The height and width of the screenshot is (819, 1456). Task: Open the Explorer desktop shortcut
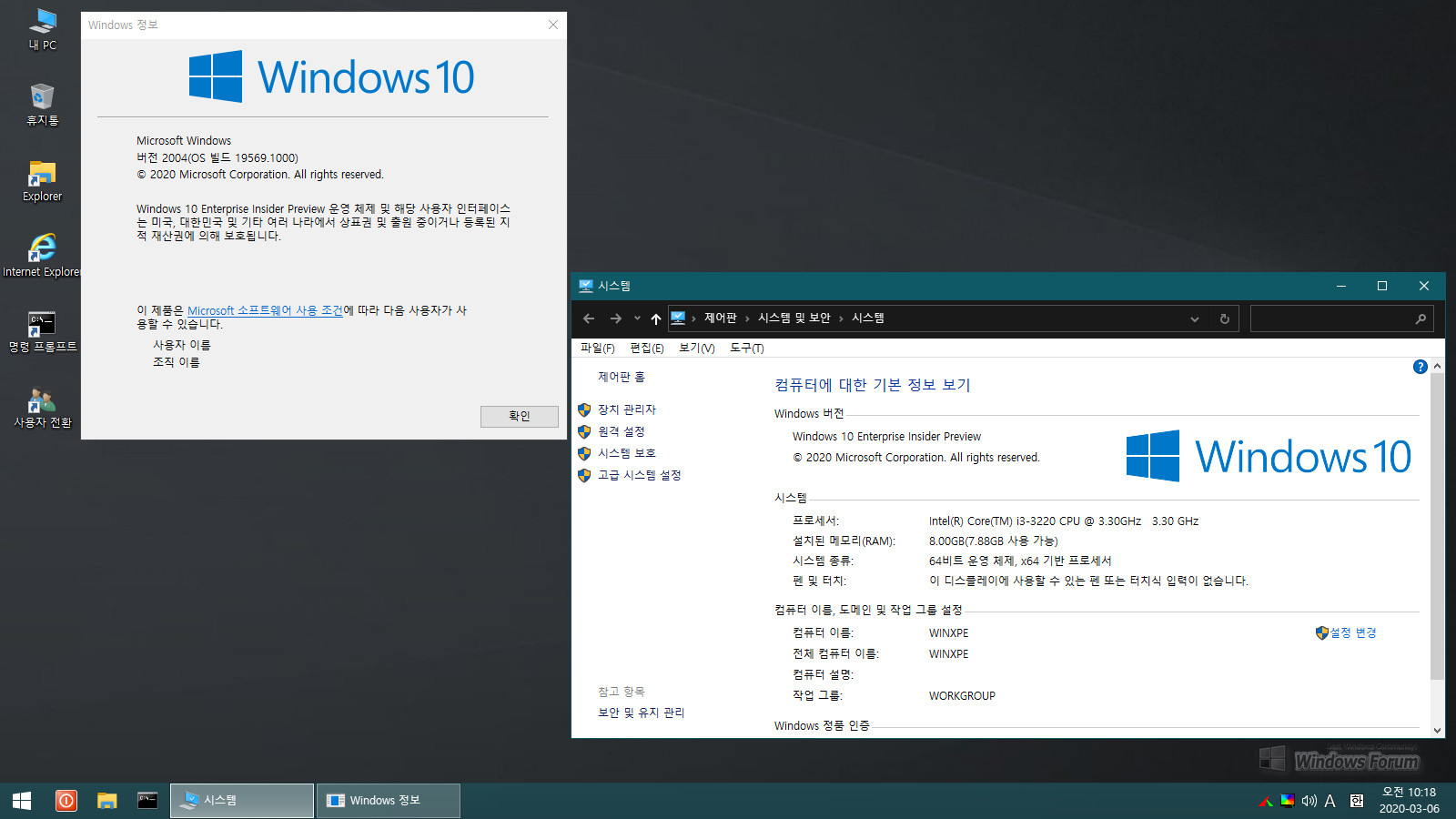(42, 181)
